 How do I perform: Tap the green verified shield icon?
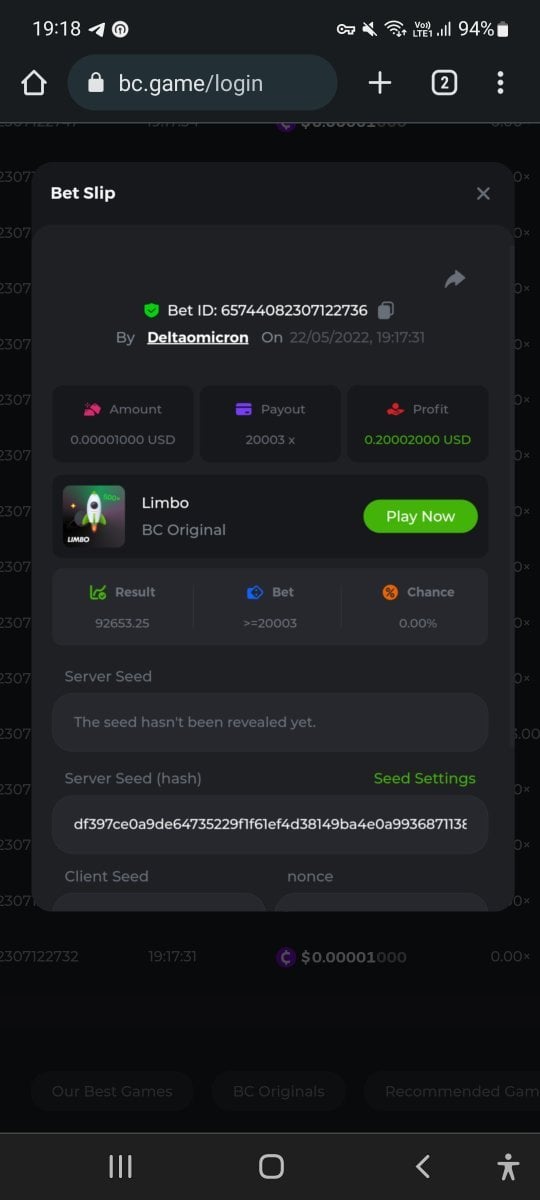pos(152,310)
